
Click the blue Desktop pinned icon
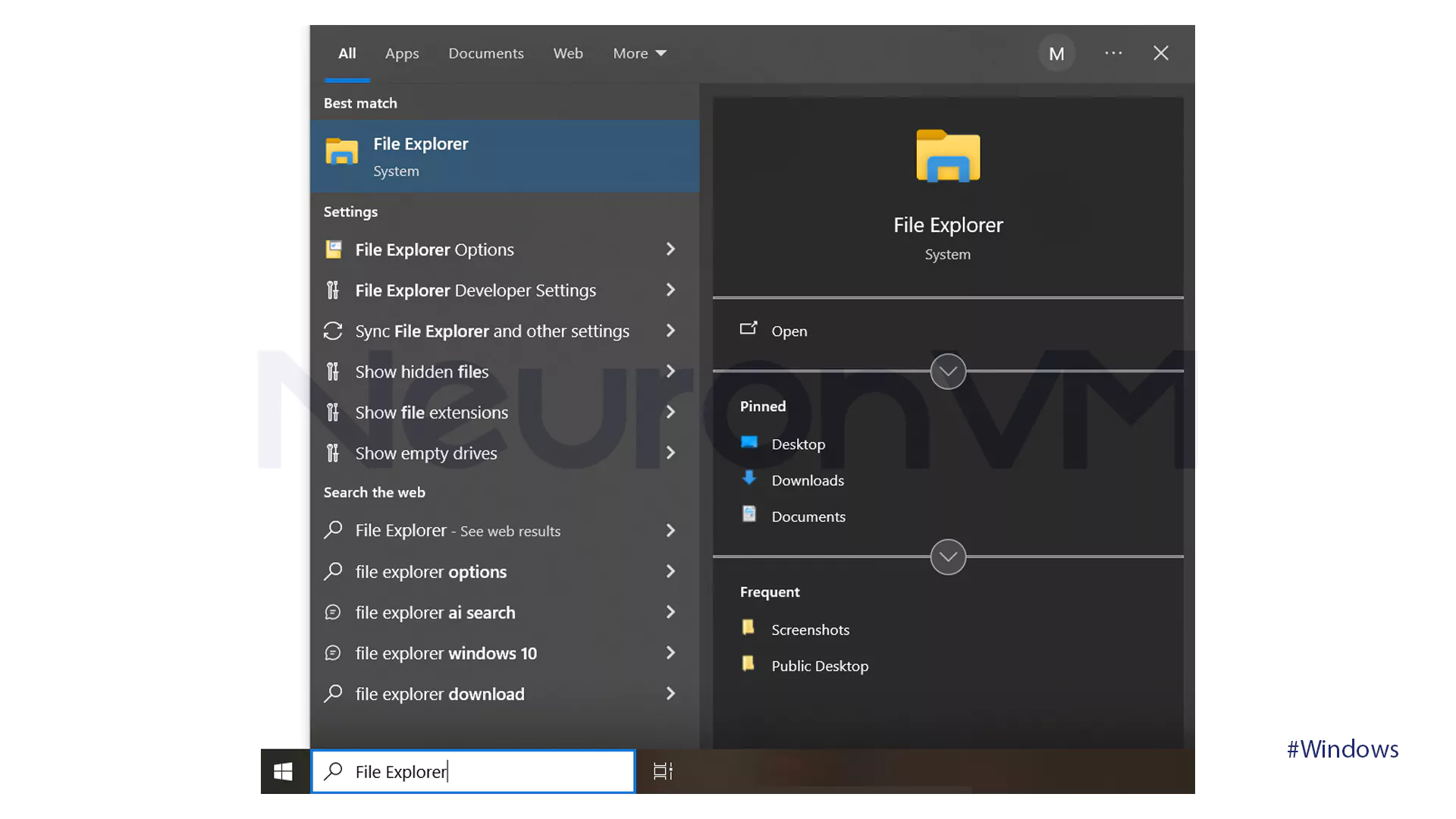point(749,442)
